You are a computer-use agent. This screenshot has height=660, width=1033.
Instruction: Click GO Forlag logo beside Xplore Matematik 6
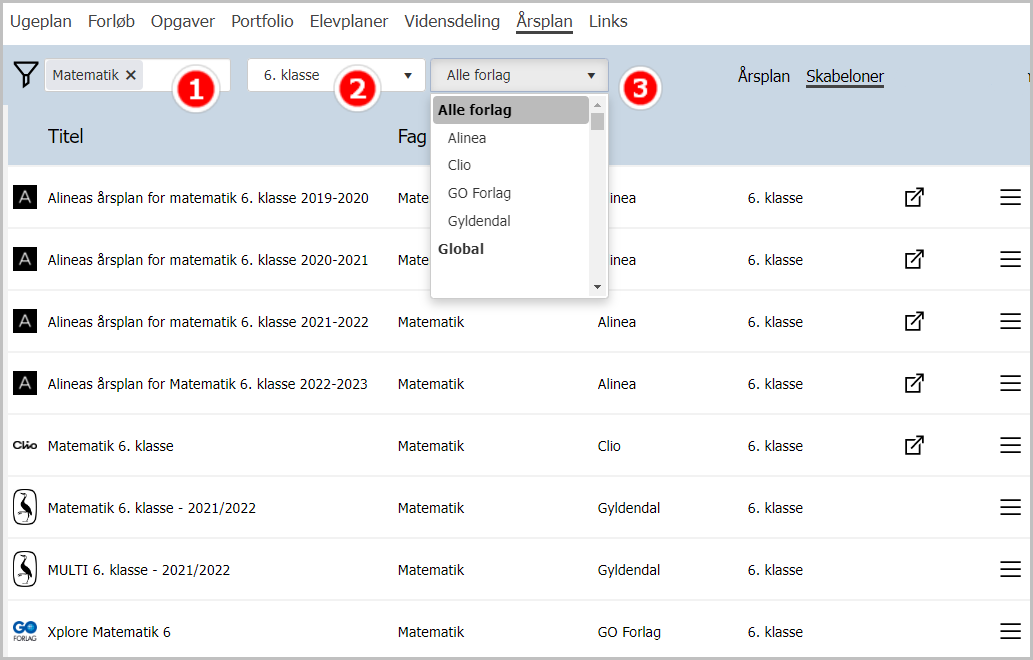pos(25,631)
